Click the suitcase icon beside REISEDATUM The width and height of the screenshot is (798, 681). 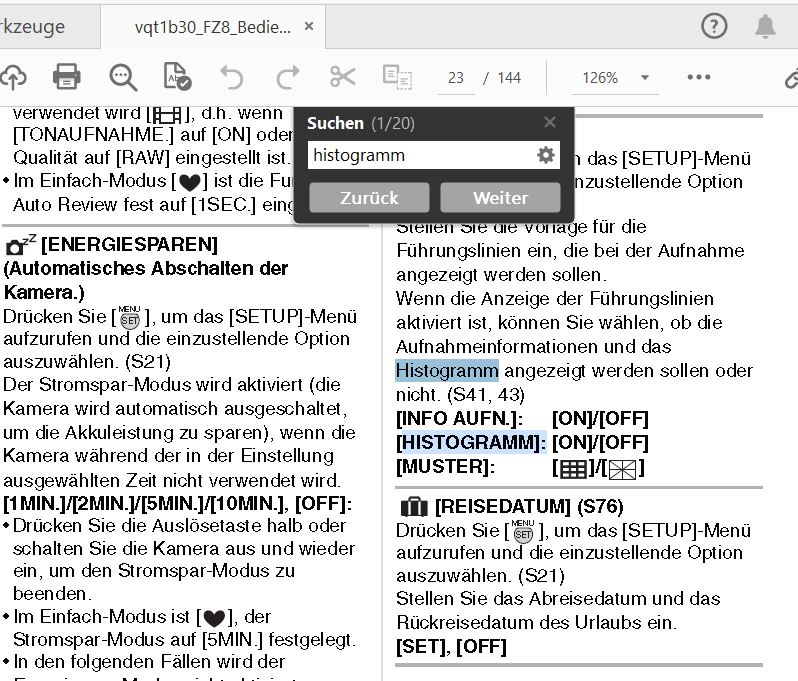(414, 507)
